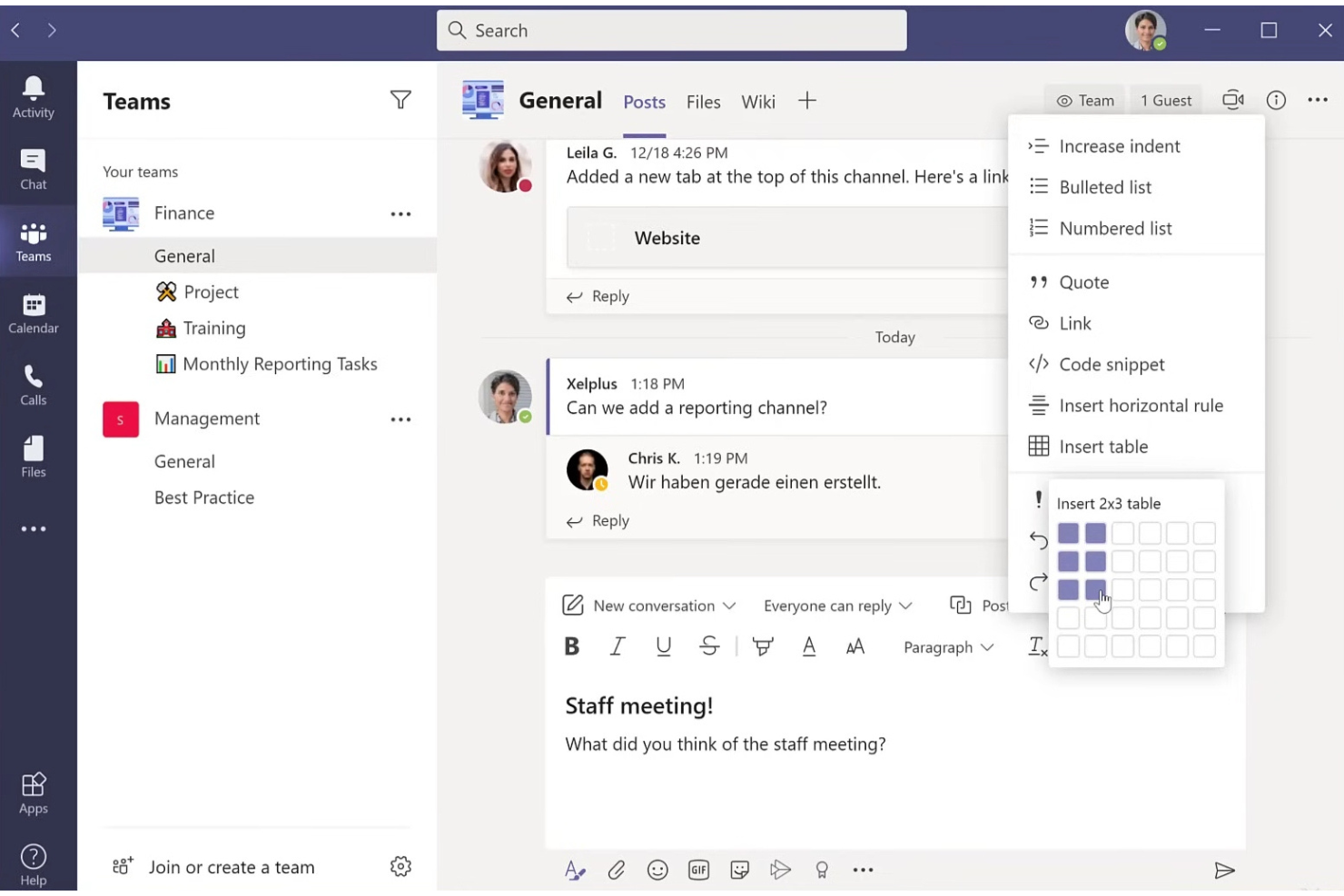Join or create a team

231,866
